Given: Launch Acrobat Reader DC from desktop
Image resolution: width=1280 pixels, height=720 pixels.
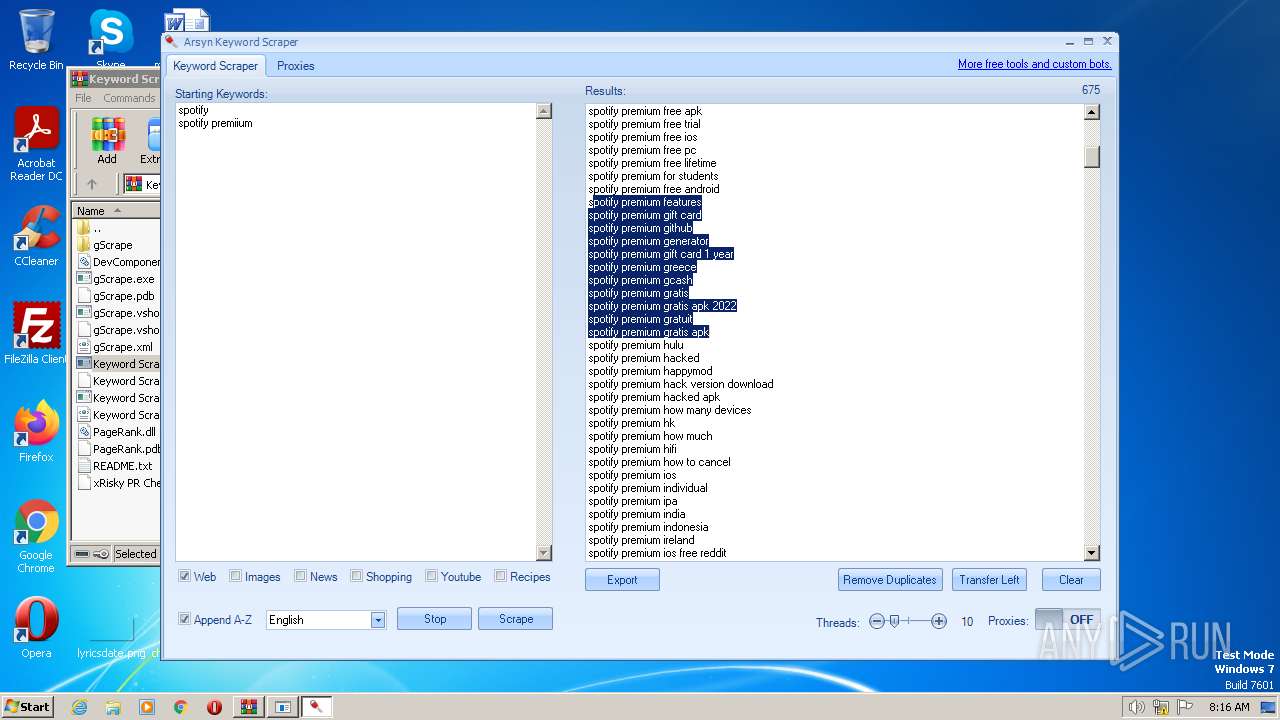Looking at the screenshot, I should (x=36, y=145).
